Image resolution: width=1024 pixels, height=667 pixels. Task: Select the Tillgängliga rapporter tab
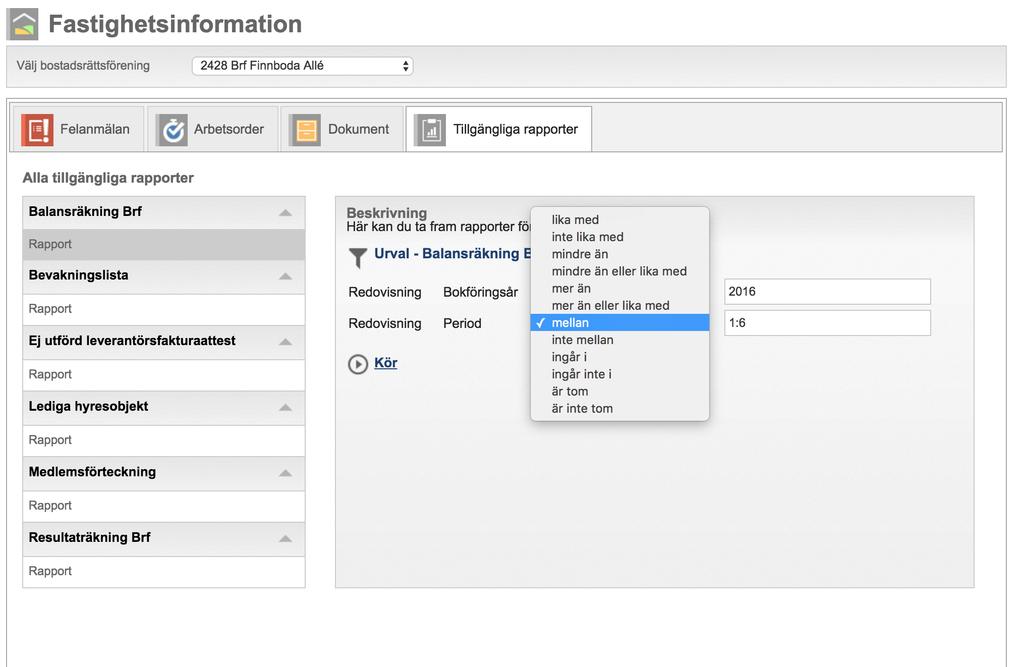click(499, 129)
